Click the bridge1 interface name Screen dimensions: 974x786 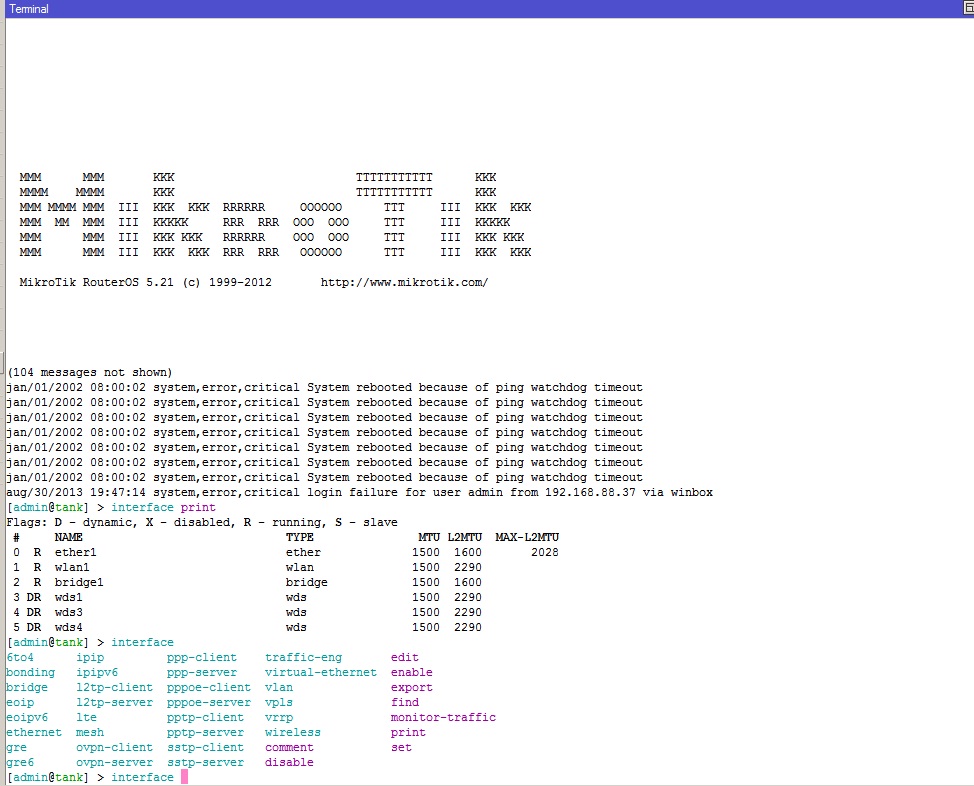[81, 582]
